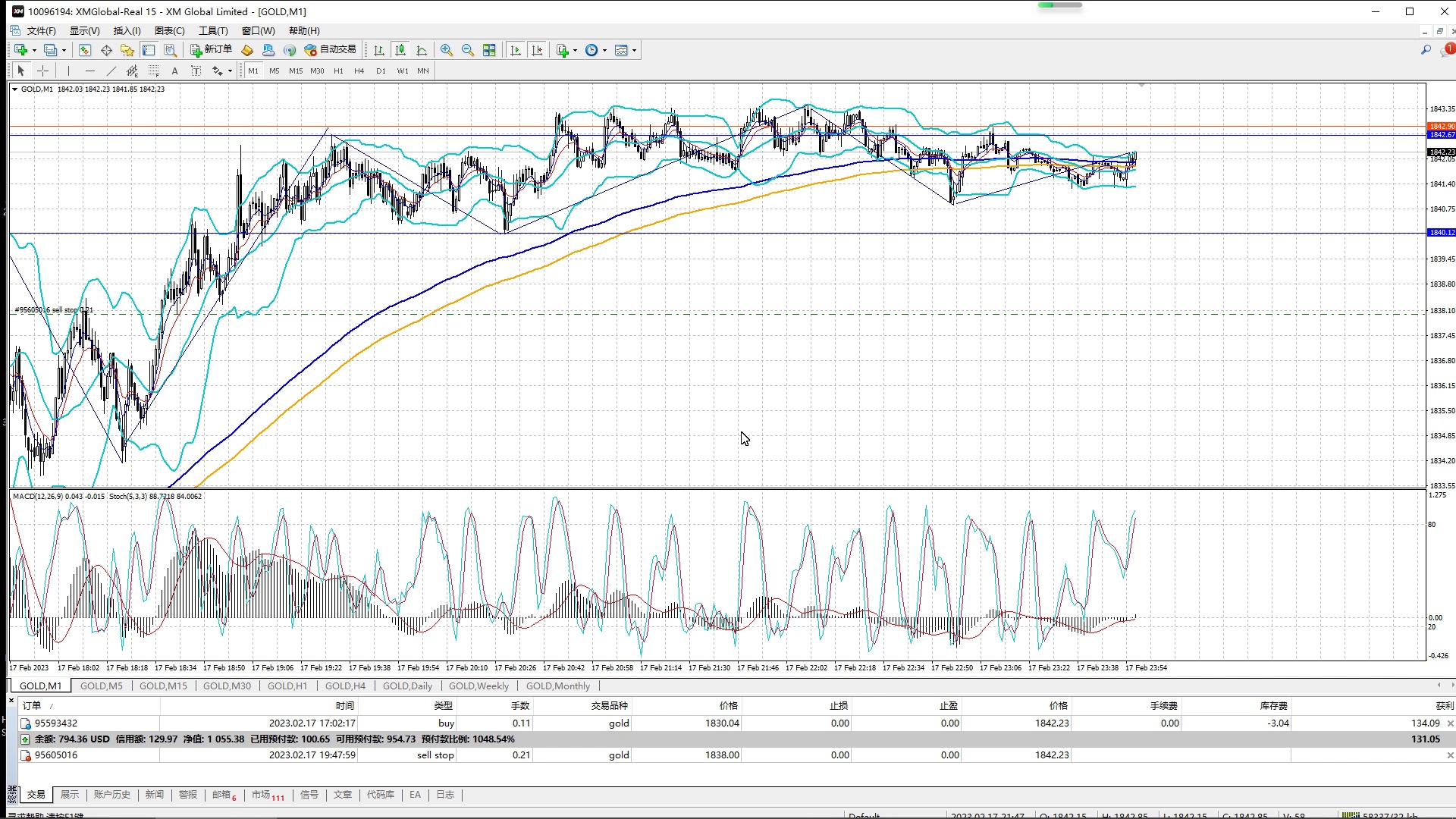Click the tile windows icon
1456x819 pixels.
point(489,50)
